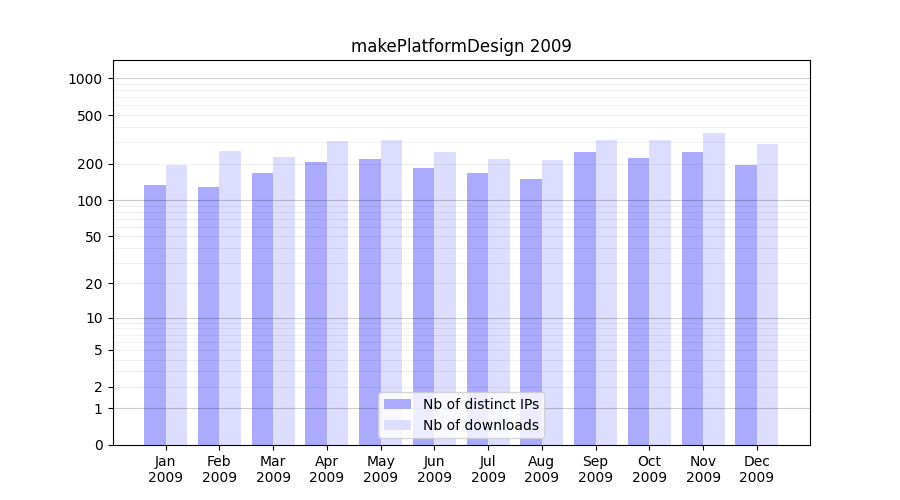Pick the Apr 2009 downloads bar

click(338, 293)
